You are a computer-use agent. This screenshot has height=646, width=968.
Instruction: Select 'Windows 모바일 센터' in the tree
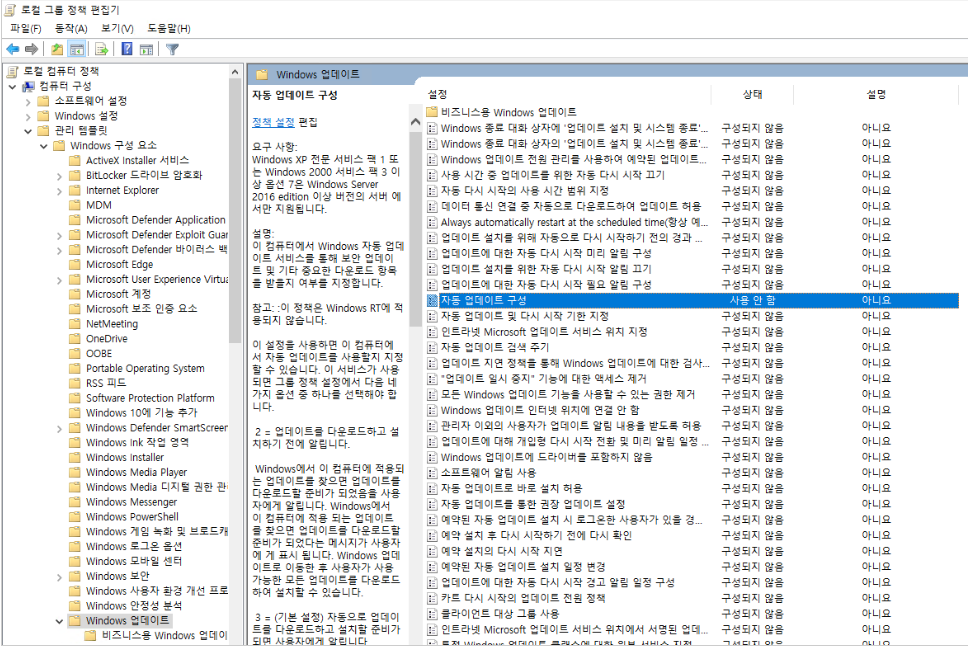(134, 561)
